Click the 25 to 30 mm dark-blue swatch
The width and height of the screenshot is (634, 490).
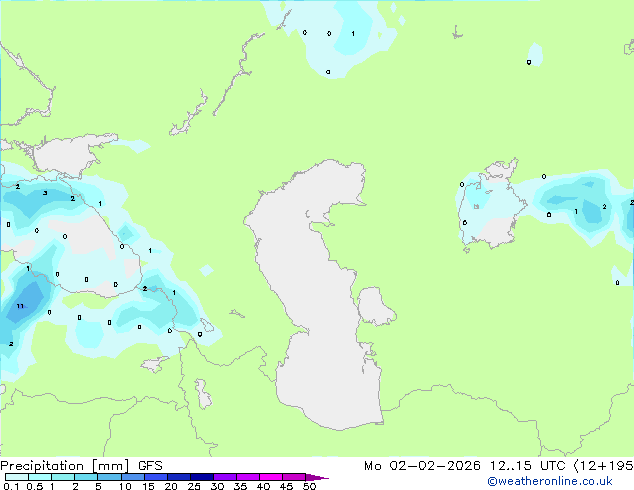click(202, 477)
